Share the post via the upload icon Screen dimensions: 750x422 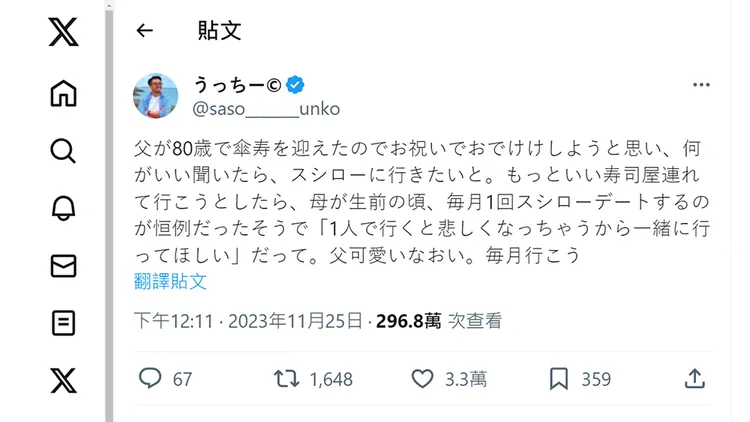tap(694, 378)
